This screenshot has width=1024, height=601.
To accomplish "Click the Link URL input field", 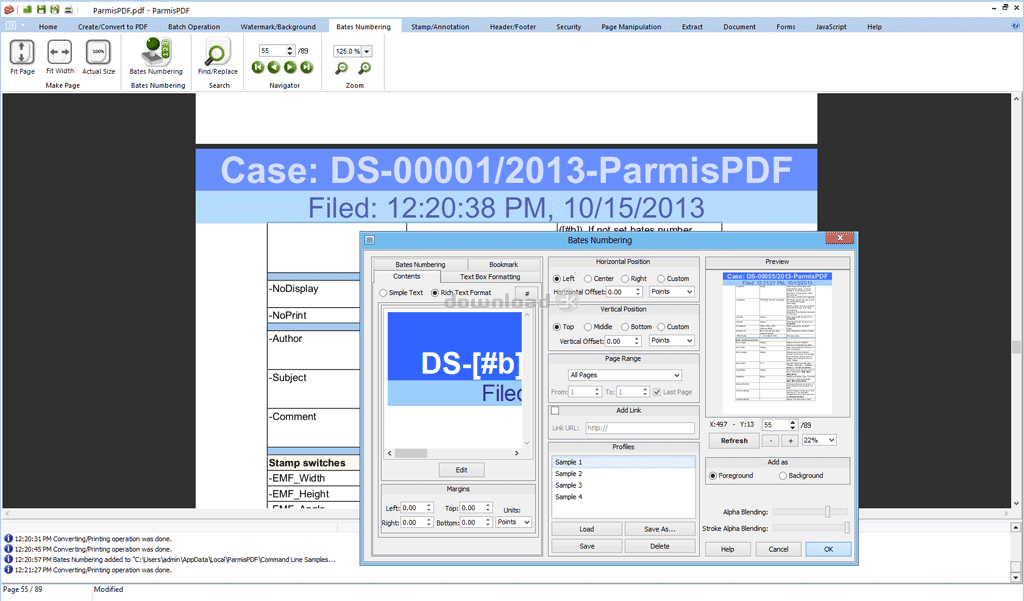I will tap(640, 428).
